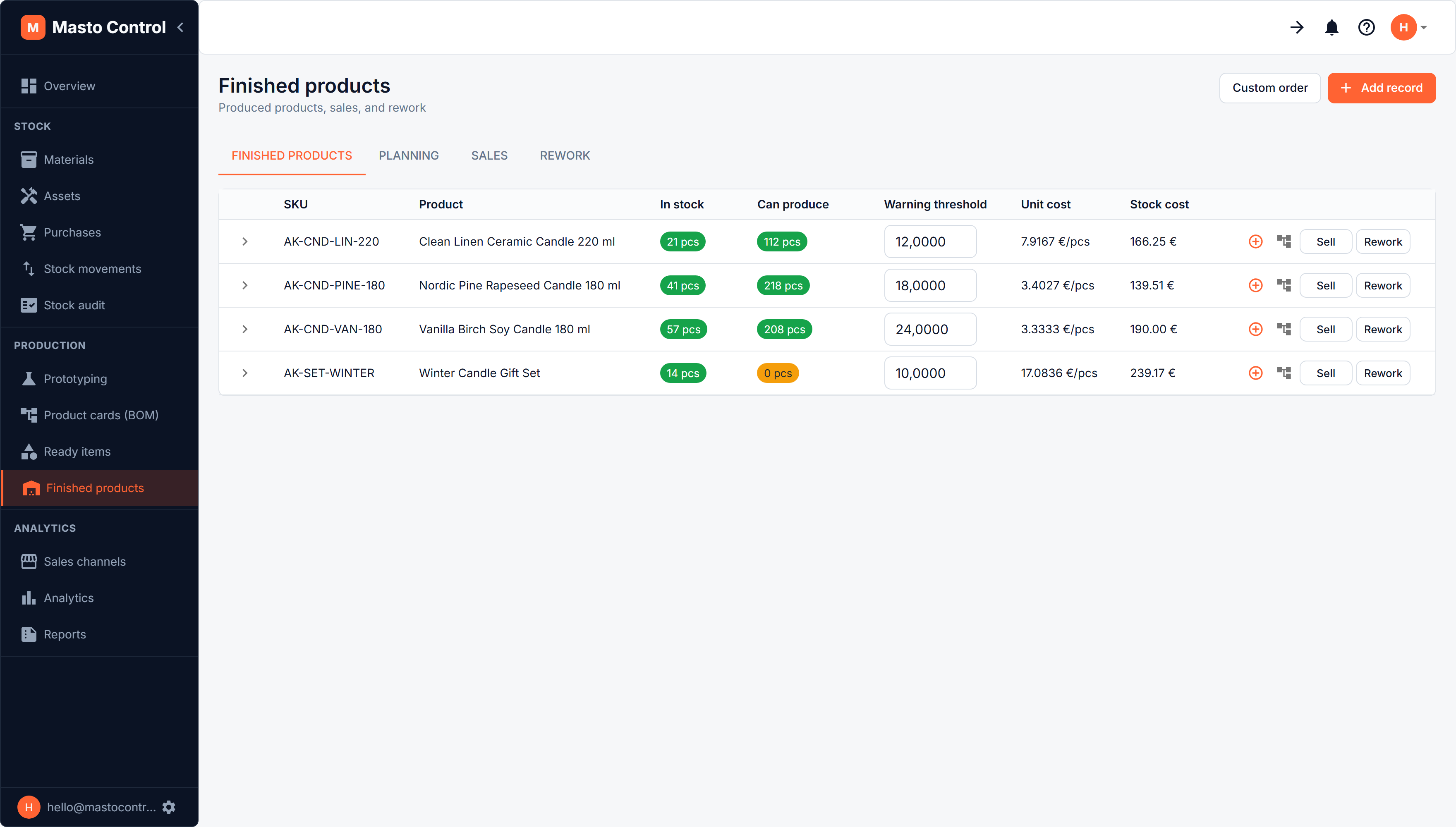Open Prototyping in sidebar
Image resolution: width=1456 pixels, height=827 pixels.
(99, 379)
